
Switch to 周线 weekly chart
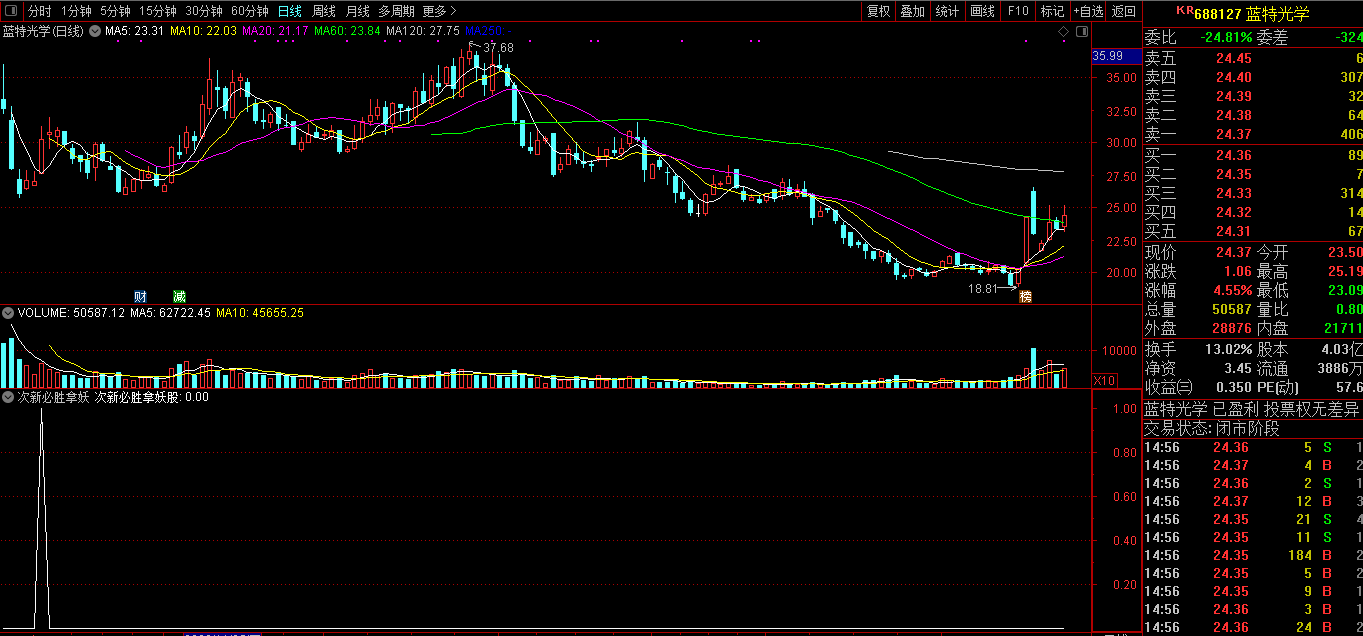point(324,11)
